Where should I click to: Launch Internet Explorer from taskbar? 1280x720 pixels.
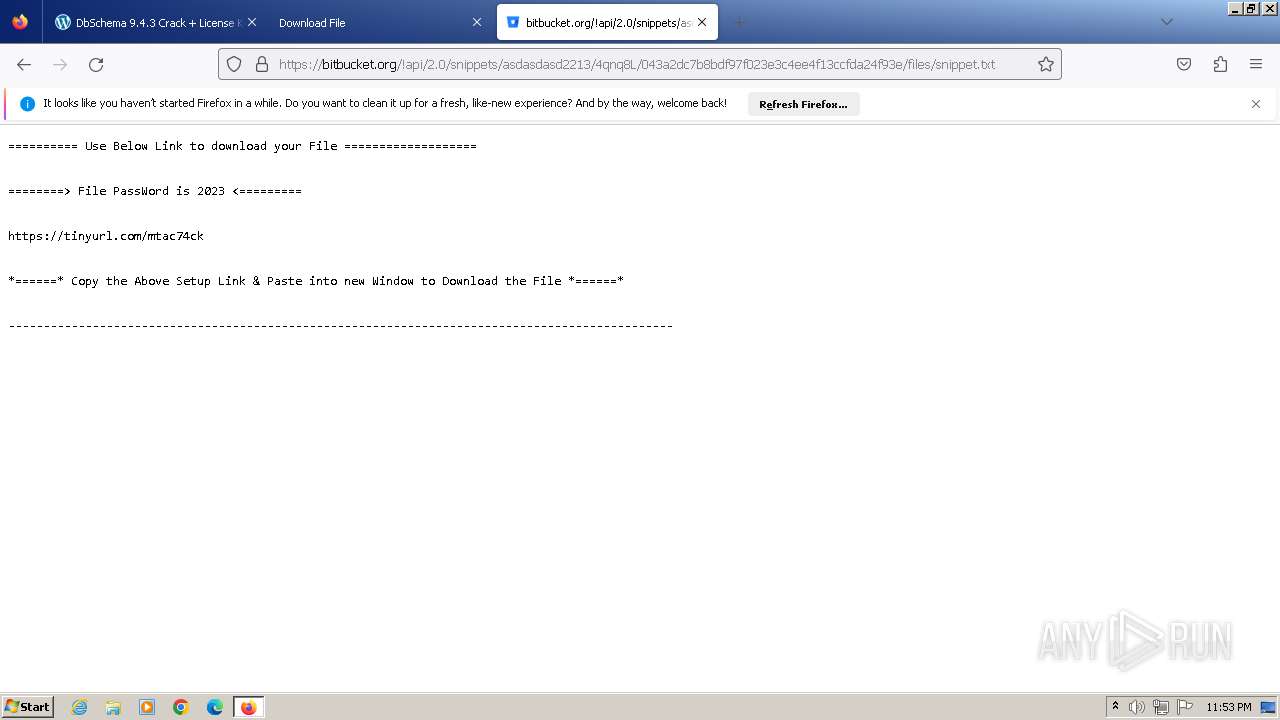[79, 707]
